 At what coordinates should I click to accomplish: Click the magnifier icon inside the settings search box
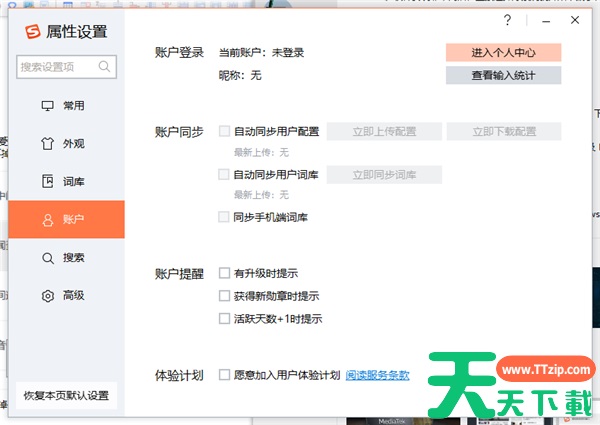104,67
